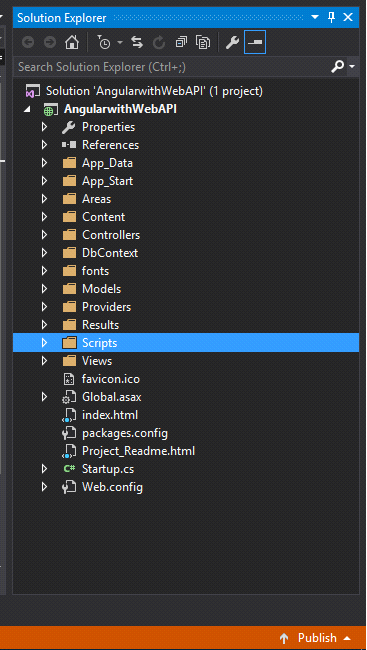
Task: Expand the highlighted Scripts folder
Action: (x=44, y=343)
